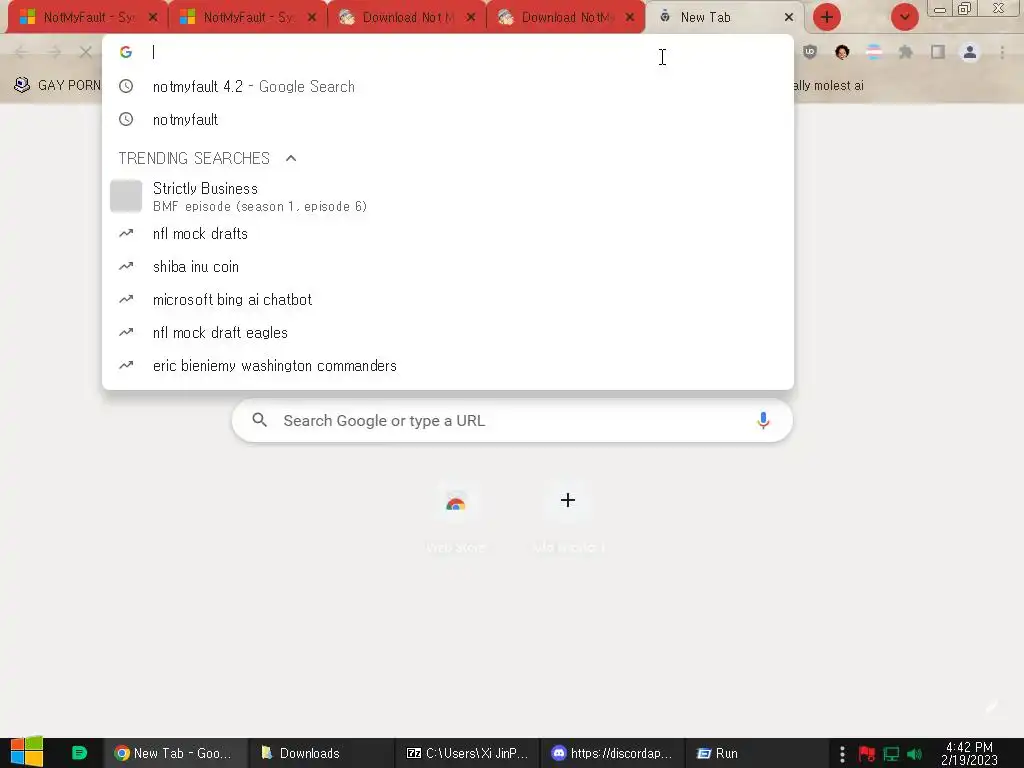The width and height of the screenshot is (1024, 768).
Task: Start voice search with microphone icon
Action: click(x=763, y=421)
